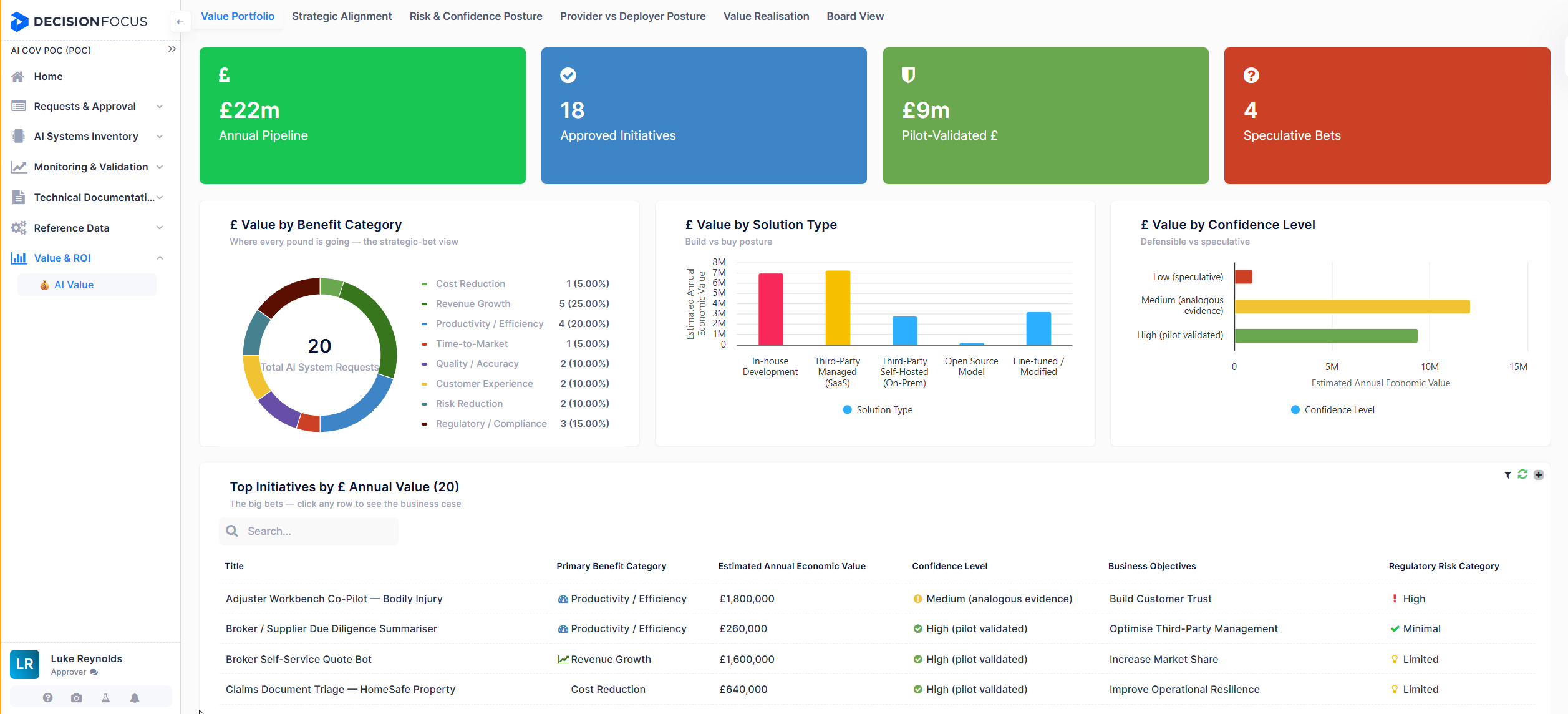The width and height of the screenshot is (1568, 714).
Task: Click the chat bubbles icon beside Approver
Action: [94, 672]
